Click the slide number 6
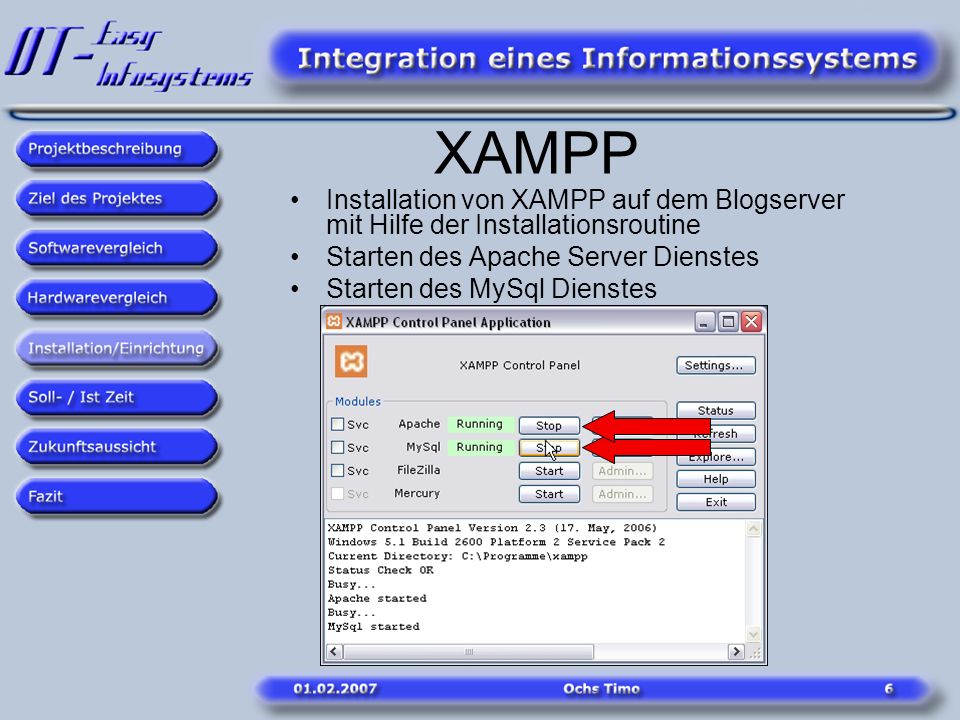 pos(888,689)
